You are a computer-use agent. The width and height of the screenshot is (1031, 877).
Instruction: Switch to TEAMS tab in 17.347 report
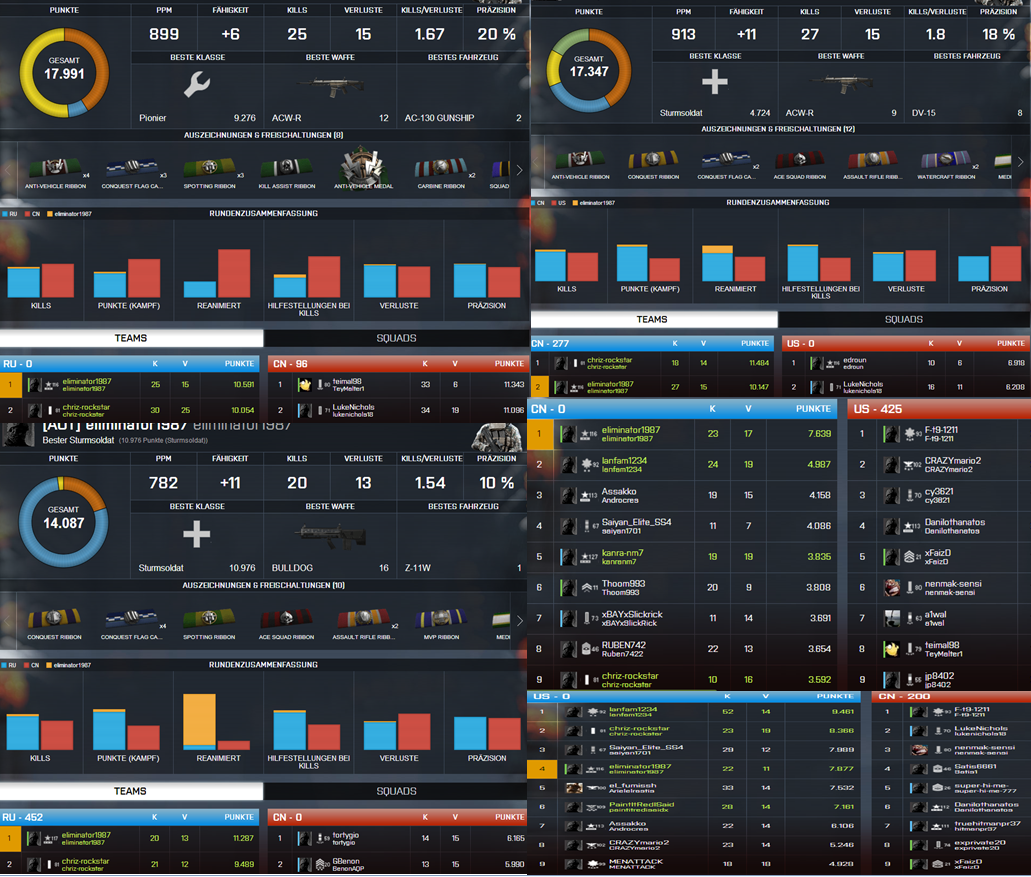(652, 320)
